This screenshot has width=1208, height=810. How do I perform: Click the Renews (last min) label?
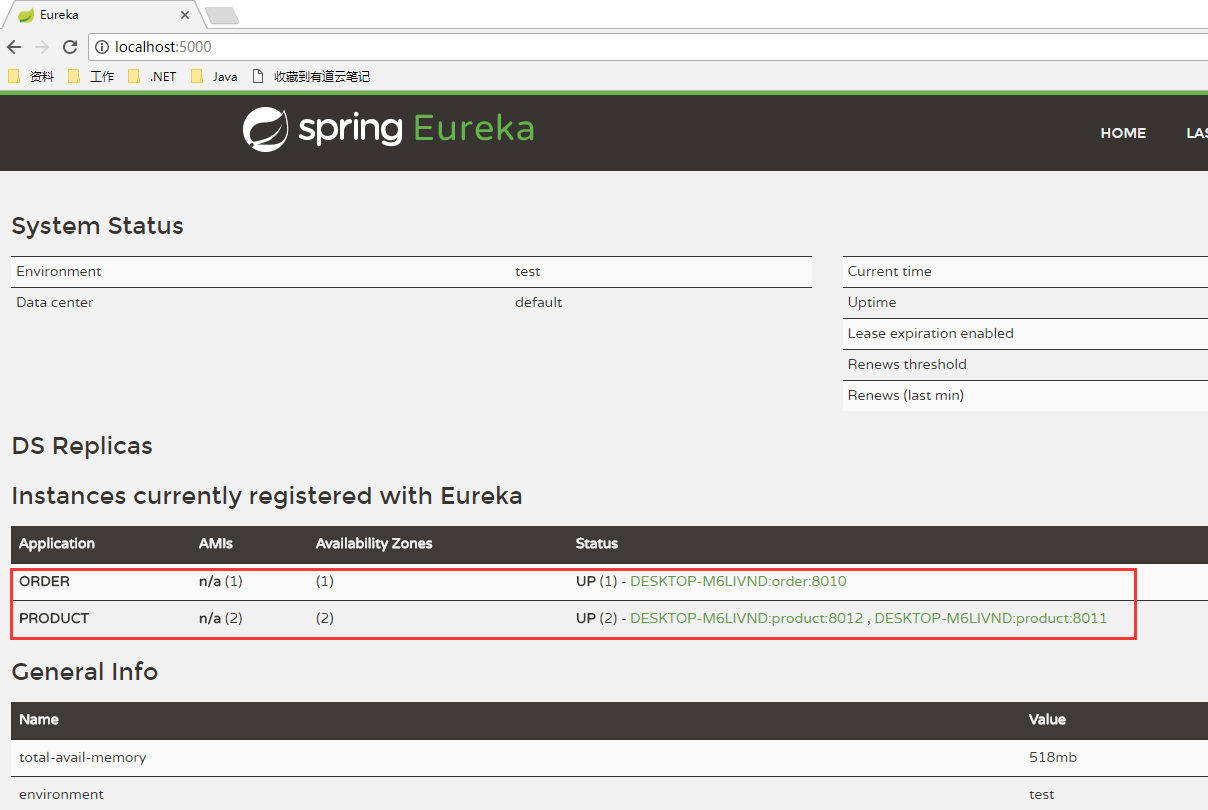(x=906, y=395)
